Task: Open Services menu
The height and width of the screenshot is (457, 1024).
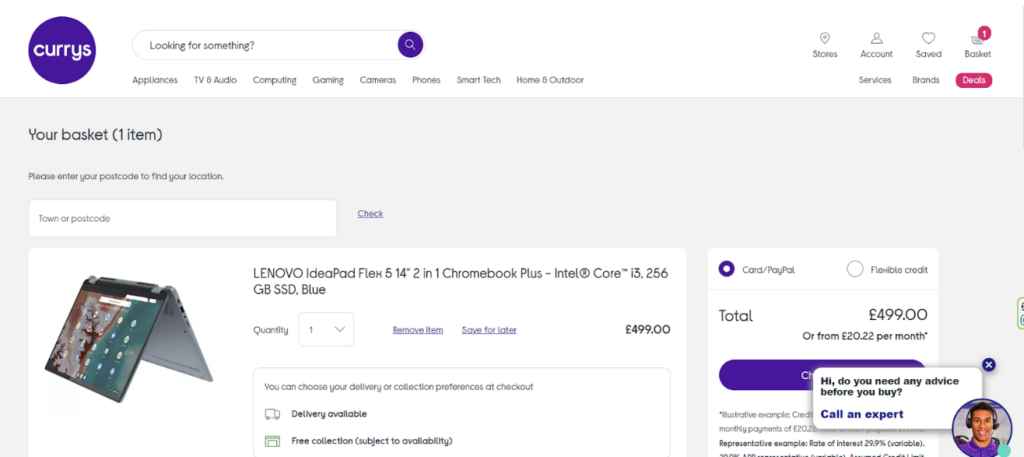Action: pos(875,80)
